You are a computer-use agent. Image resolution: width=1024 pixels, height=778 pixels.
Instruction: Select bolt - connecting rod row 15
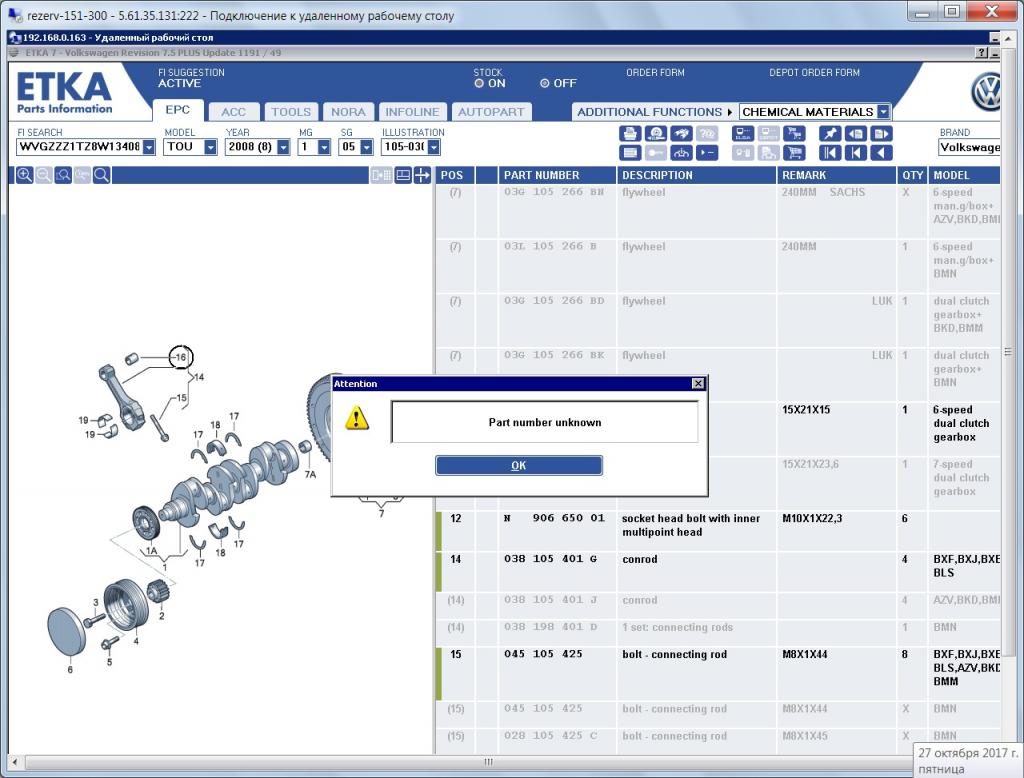click(718, 674)
